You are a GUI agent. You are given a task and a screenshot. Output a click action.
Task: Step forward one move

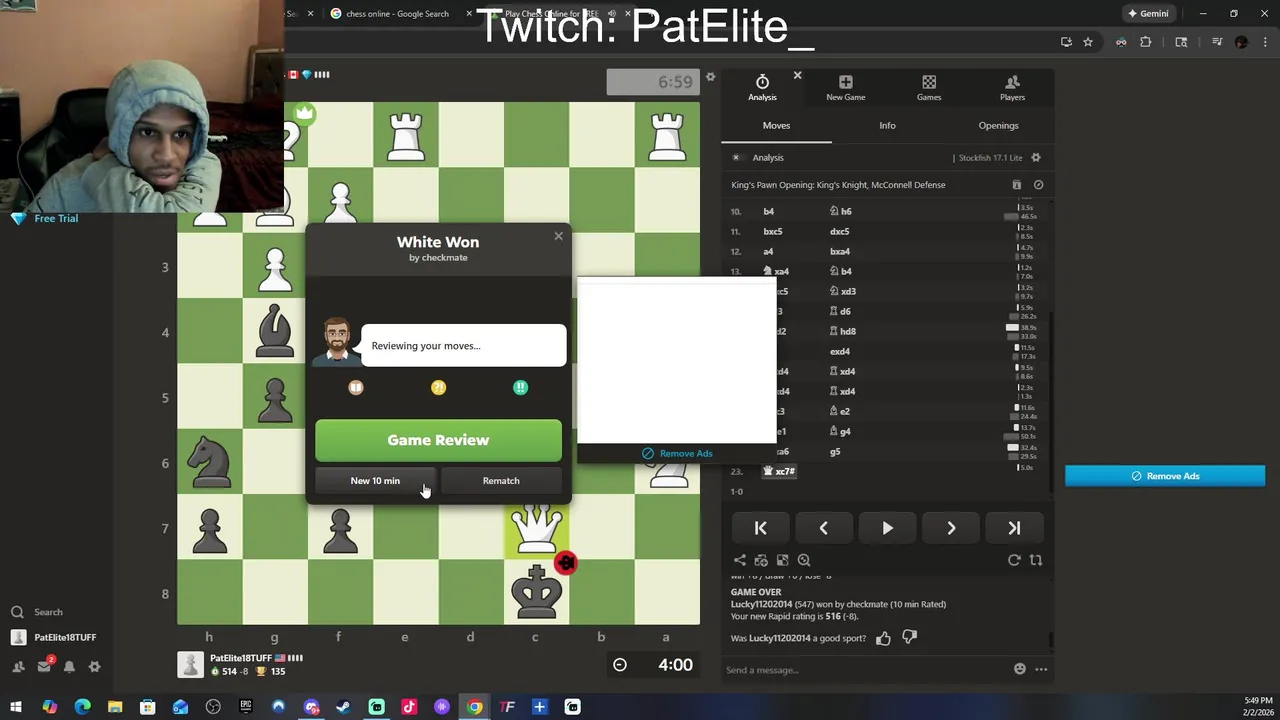click(x=951, y=528)
